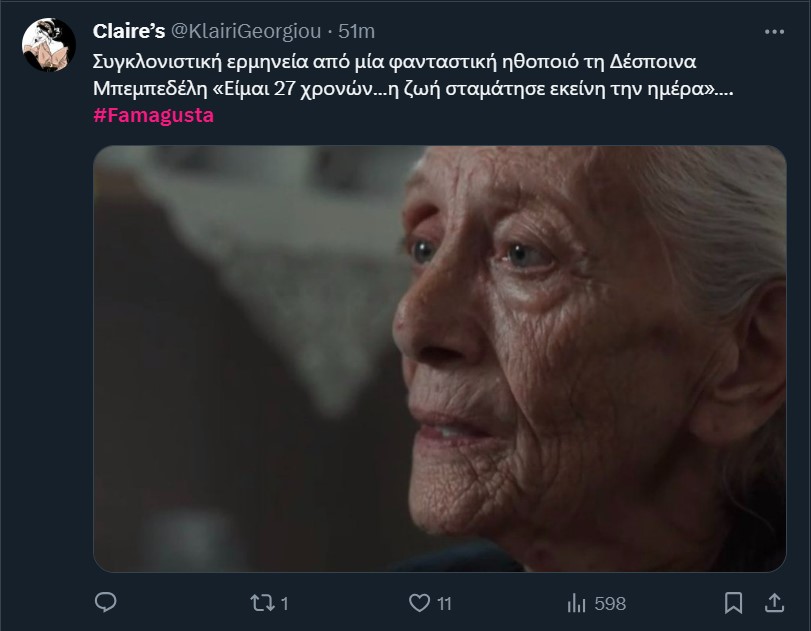
Task: Enlarge the elderly woman image
Action: (440, 359)
